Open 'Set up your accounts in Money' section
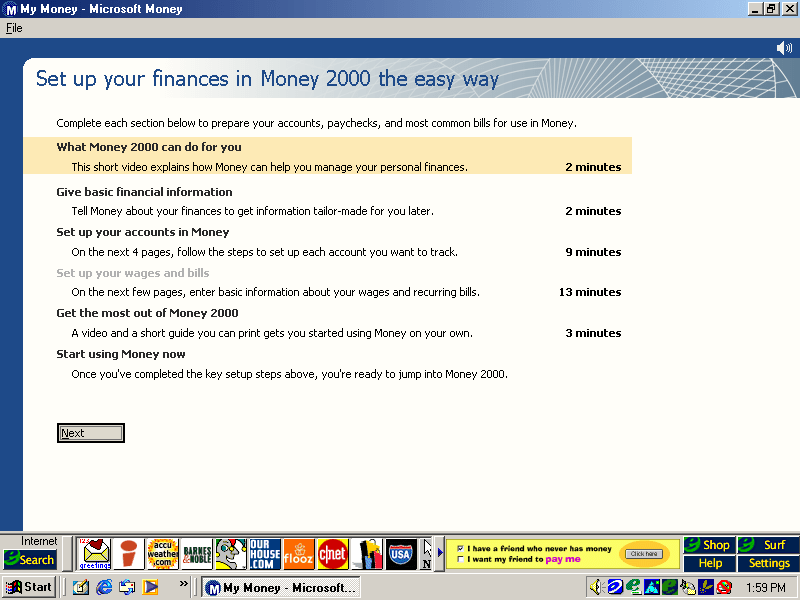This screenshot has height=600, width=800. (142, 232)
